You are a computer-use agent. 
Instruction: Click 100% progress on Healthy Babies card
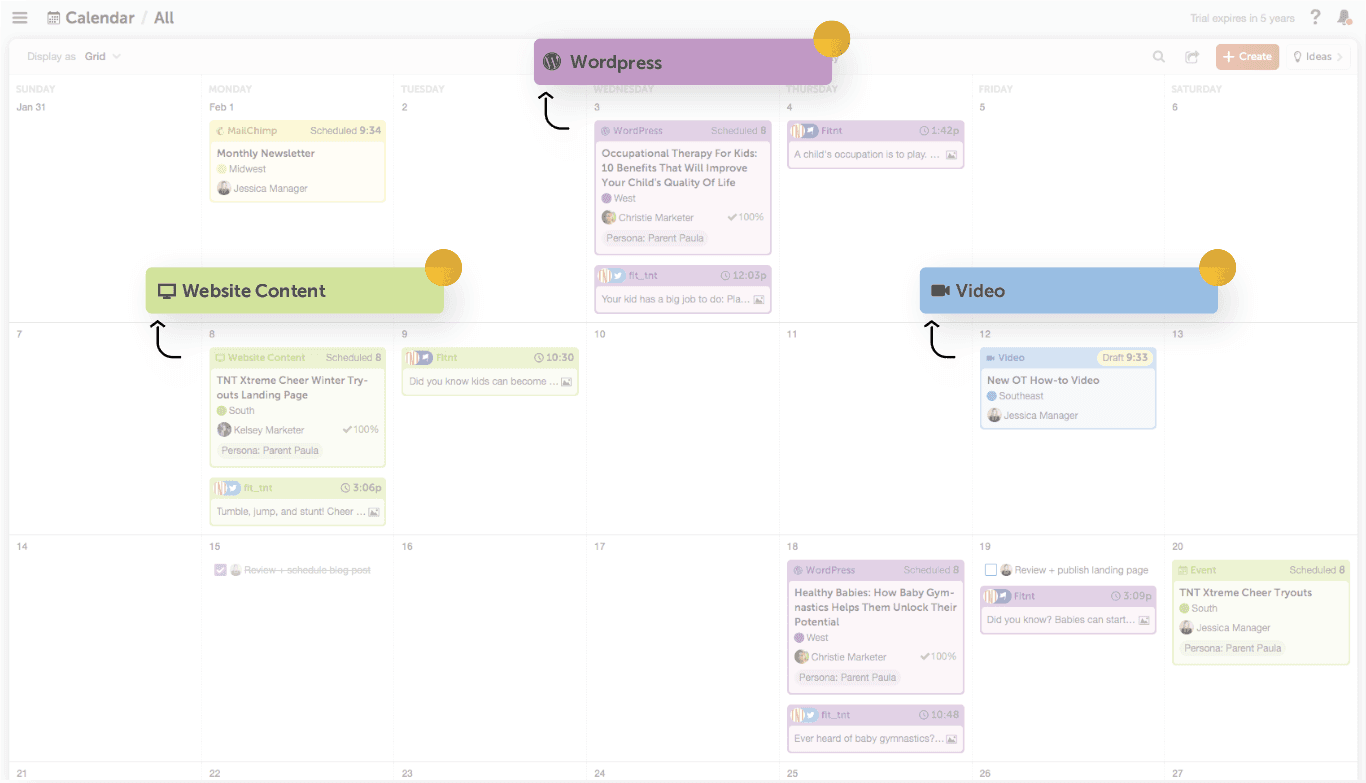tap(938, 657)
